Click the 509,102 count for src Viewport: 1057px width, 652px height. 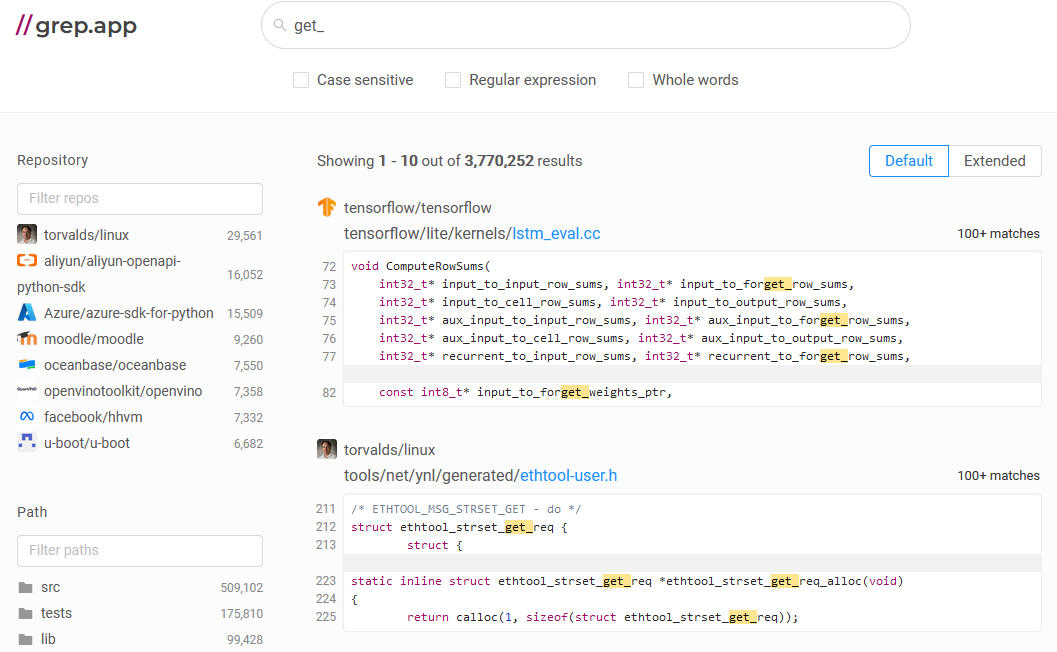[x=241, y=588]
